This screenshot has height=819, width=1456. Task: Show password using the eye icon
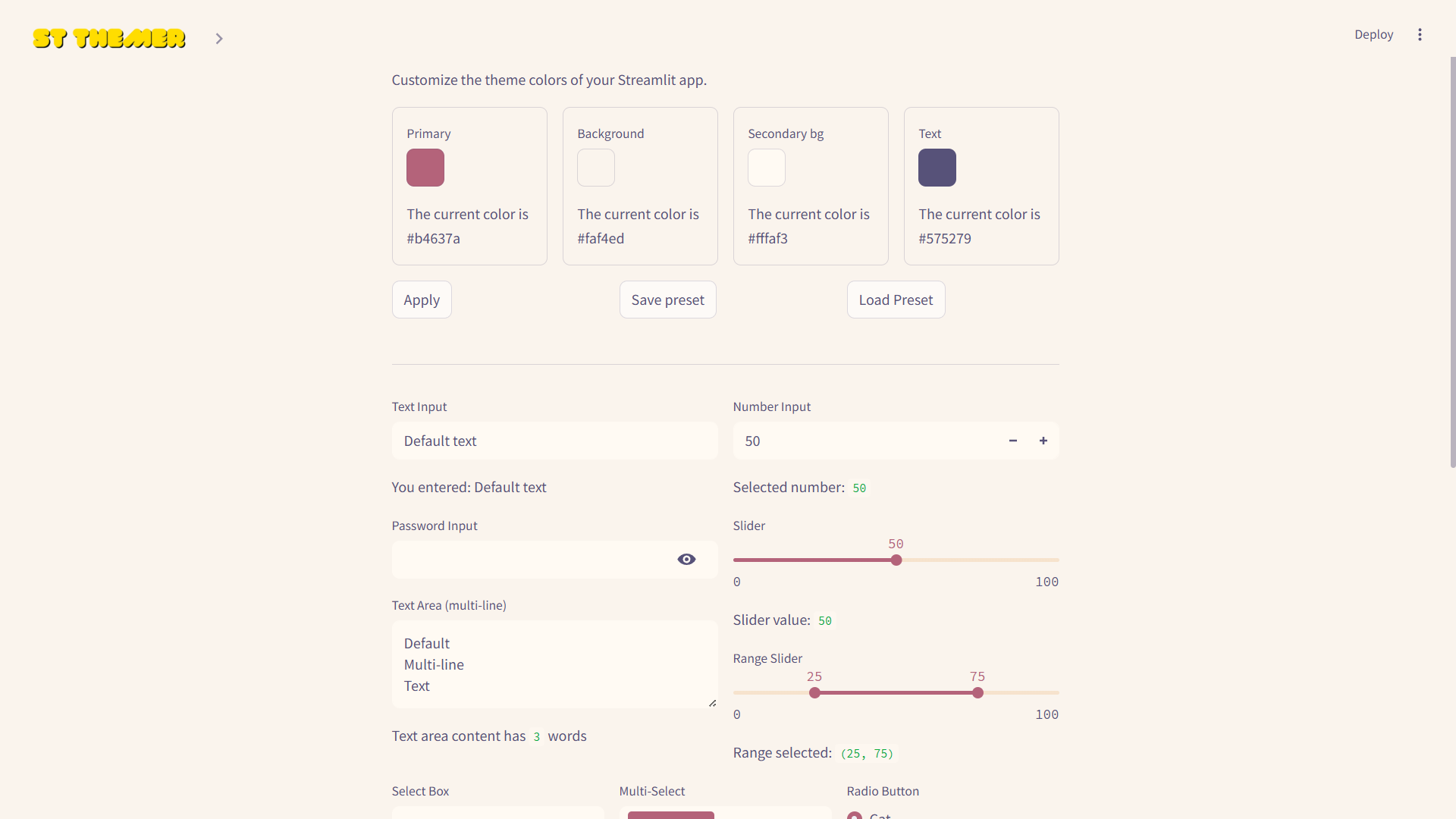click(x=686, y=560)
